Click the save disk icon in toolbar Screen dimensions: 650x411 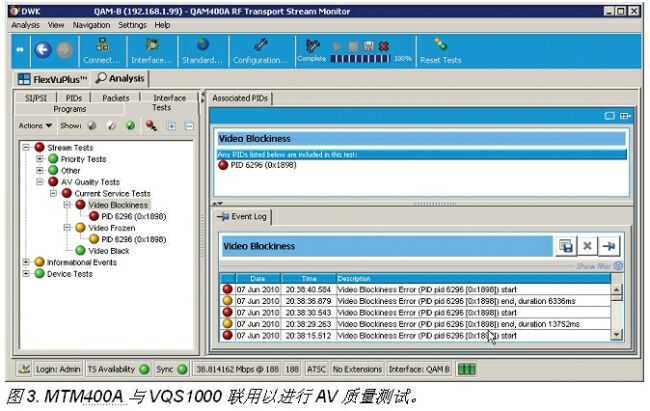369,46
